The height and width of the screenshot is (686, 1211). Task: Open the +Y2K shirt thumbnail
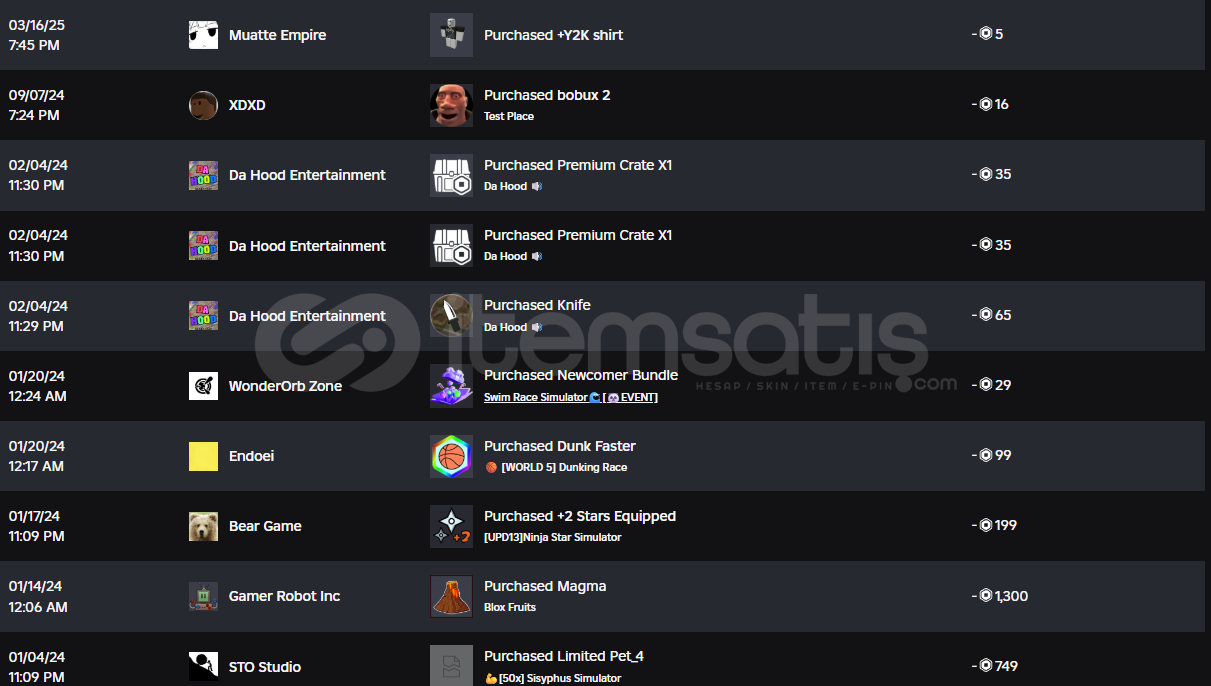(451, 35)
